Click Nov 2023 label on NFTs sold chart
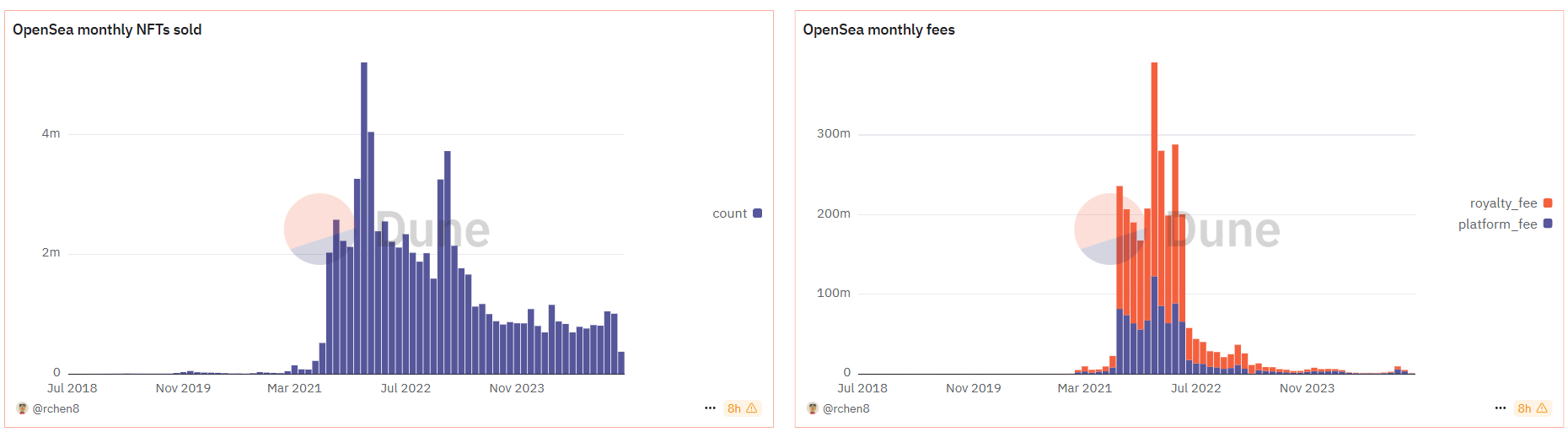Viewport: 1568px width, 432px height. tap(517, 388)
